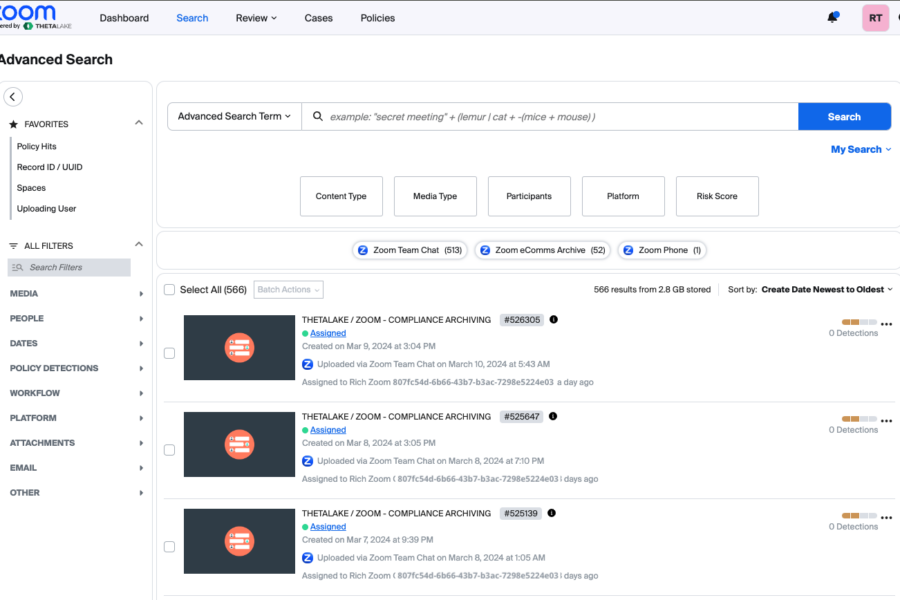Tick the Select All (566) checkbox

click(169, 290)
